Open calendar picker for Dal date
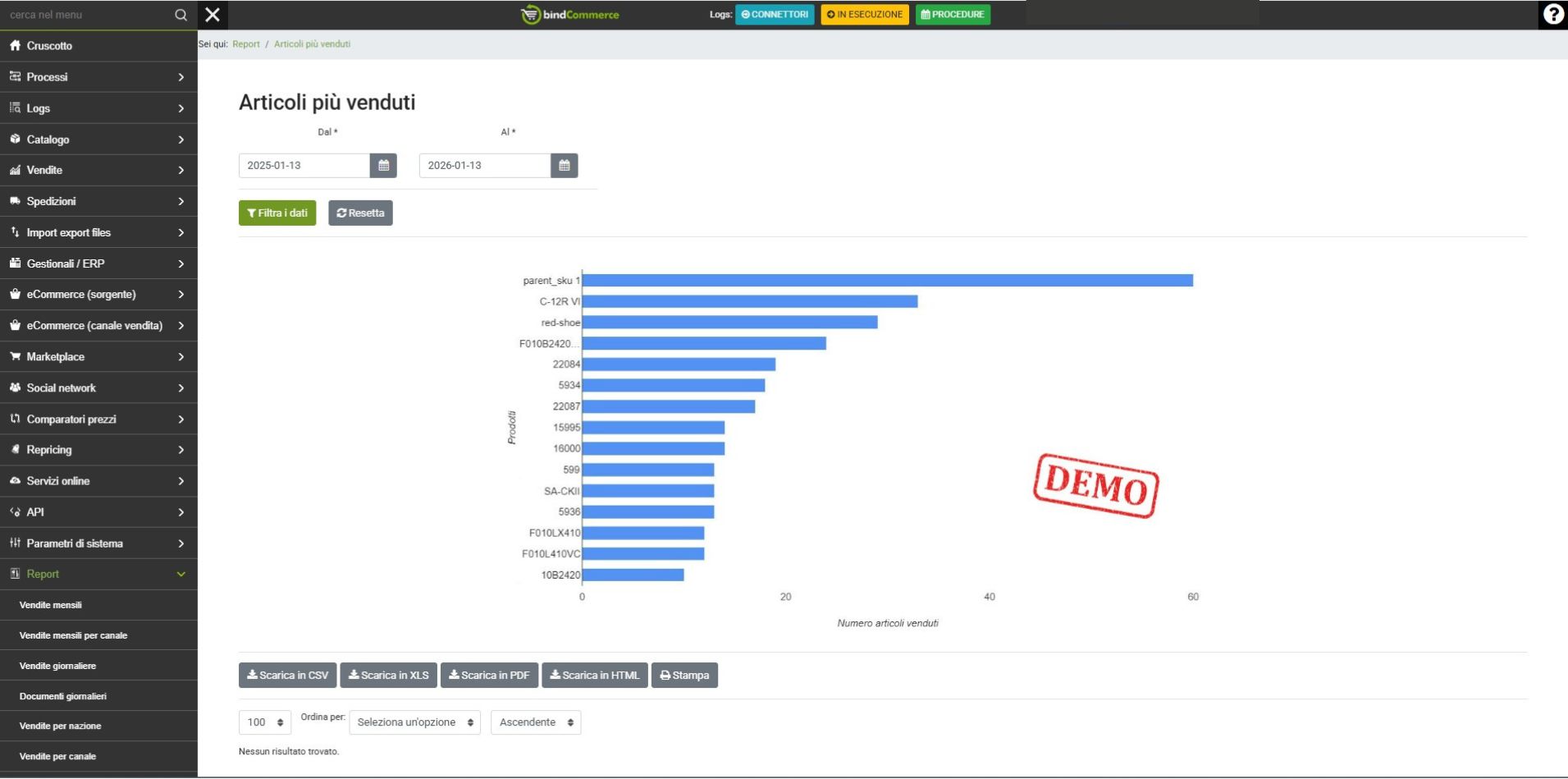This screenshot has height=779, width=1568. tap(383, 166)
